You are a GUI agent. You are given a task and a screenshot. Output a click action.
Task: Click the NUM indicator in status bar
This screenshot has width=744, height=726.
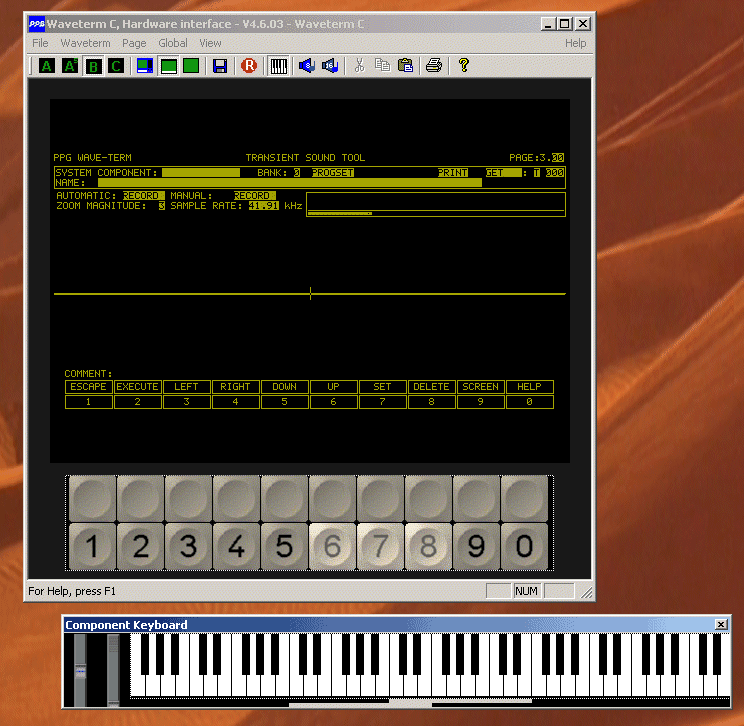[x=526, y=591]
